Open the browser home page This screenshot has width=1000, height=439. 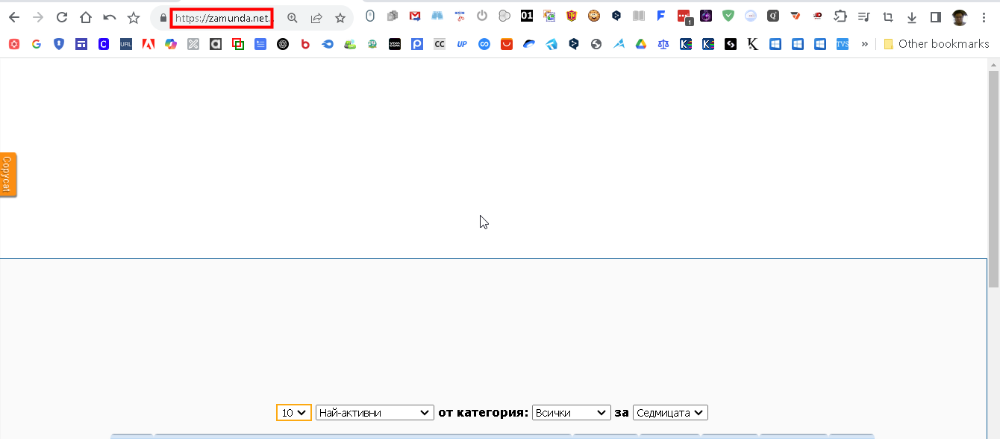pos(85,18)
